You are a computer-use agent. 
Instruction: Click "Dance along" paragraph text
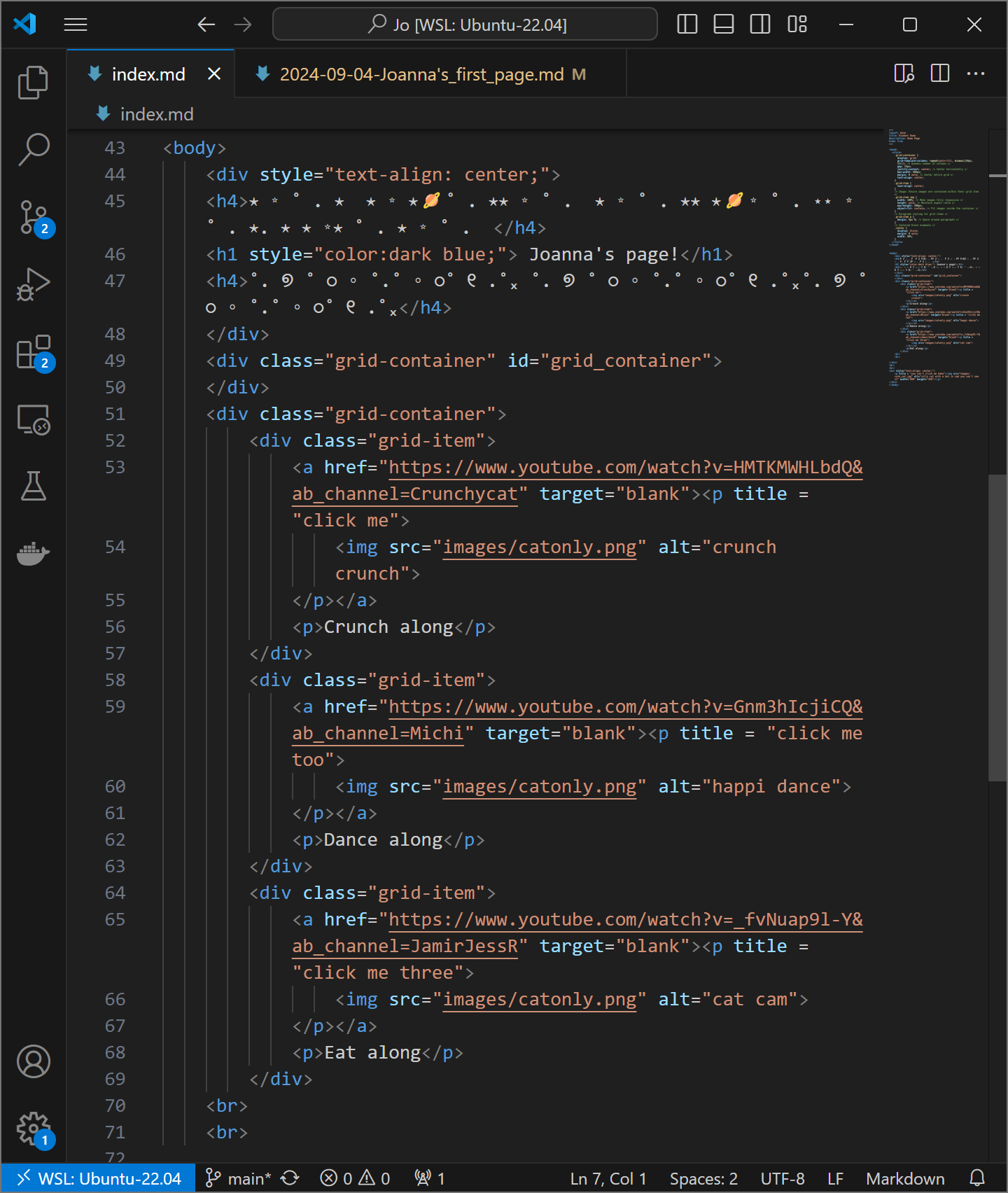[383, 839]
